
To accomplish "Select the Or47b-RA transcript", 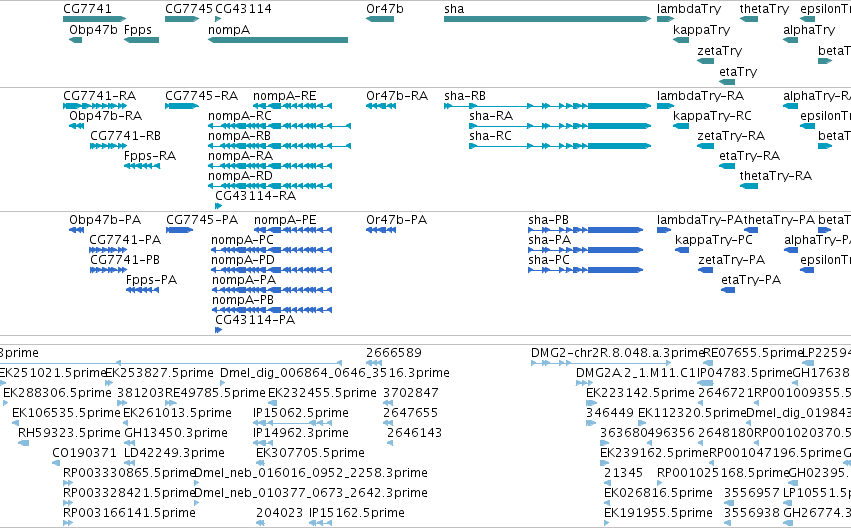I will [380, 106].
